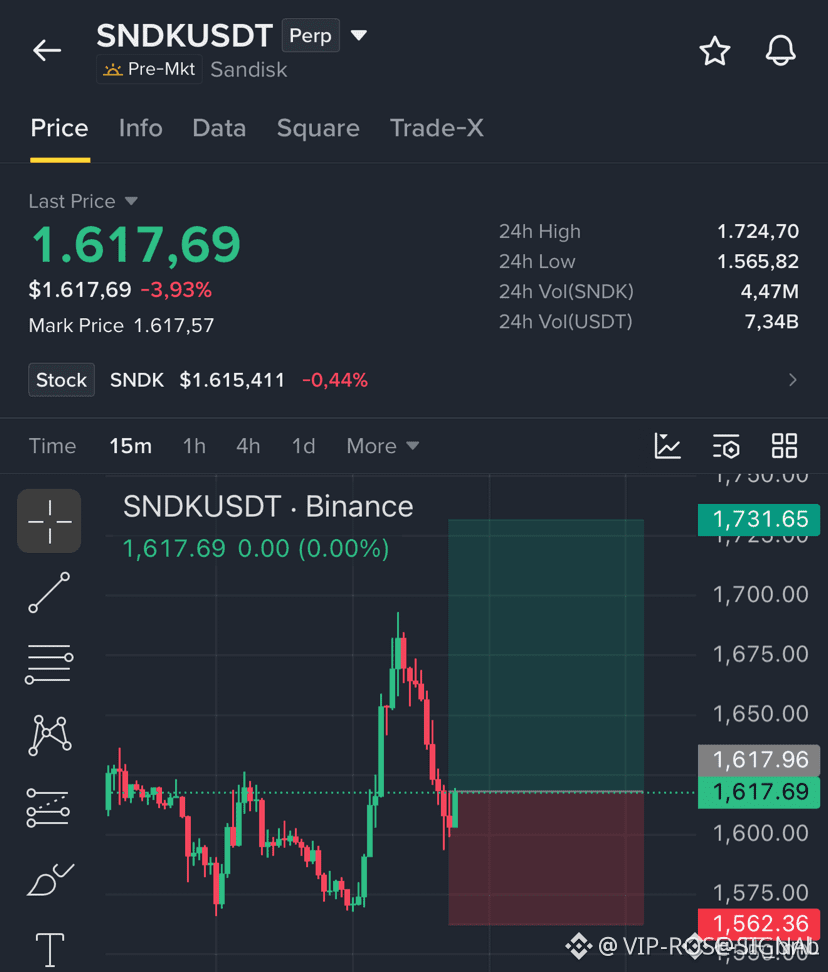Switch to the Data tab
Screen dimensions: 828x972
point(219,128)
